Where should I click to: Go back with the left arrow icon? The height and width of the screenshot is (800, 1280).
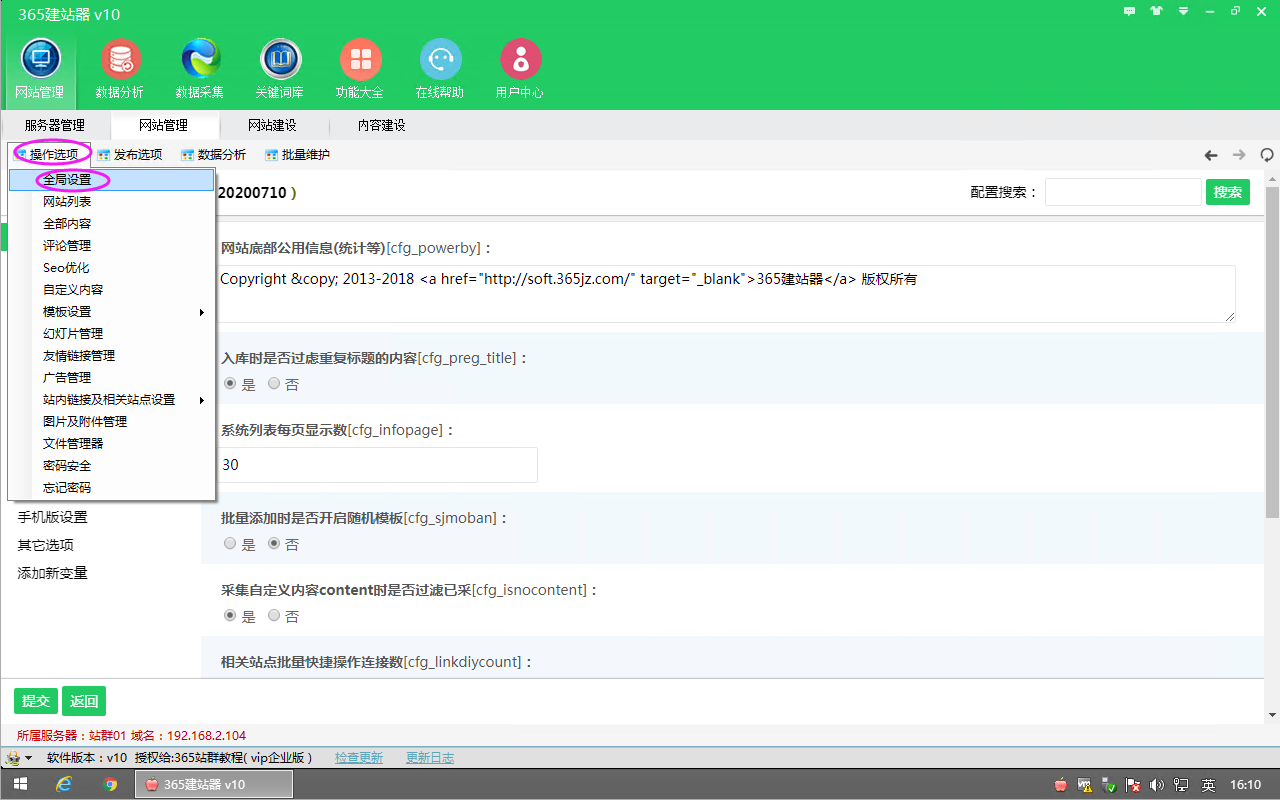pos(1211,155)
